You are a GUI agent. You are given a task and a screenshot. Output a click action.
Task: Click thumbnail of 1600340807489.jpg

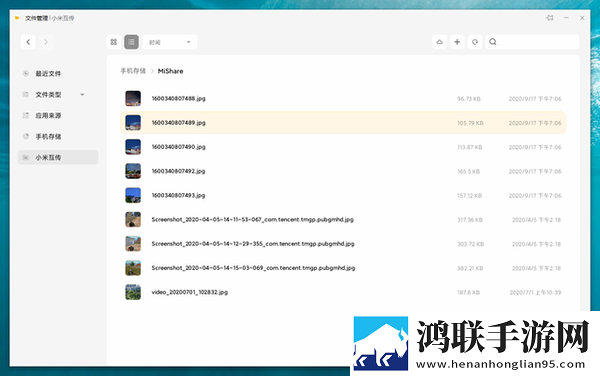[x=133, y=123]
